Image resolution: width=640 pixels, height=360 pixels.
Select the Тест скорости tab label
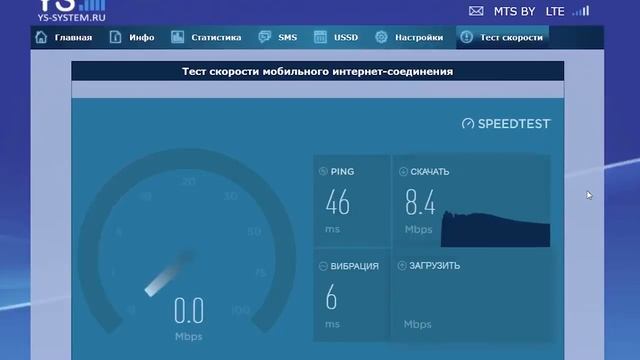(x=511, y=37)
